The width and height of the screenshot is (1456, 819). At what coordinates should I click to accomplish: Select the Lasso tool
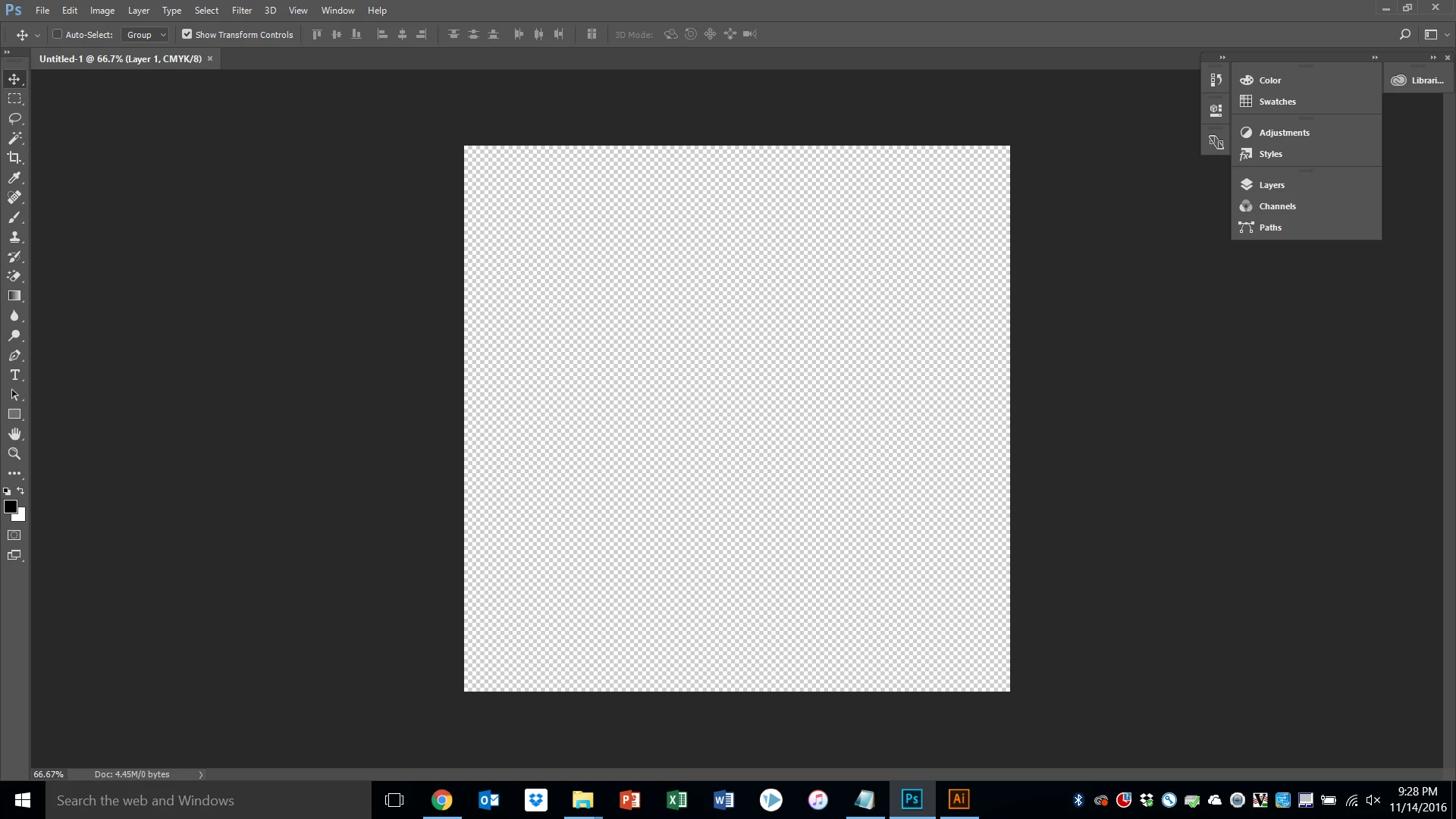tap(14, 118)
